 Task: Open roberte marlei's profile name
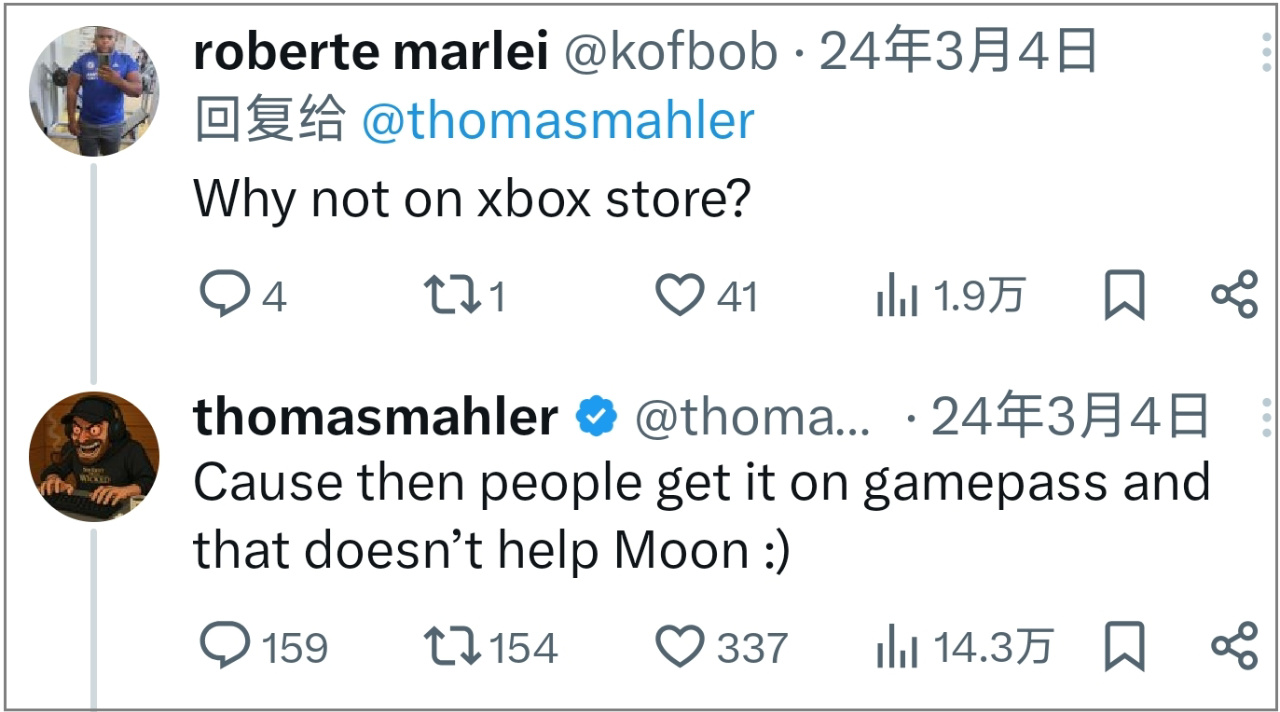(x=370, y=52)
